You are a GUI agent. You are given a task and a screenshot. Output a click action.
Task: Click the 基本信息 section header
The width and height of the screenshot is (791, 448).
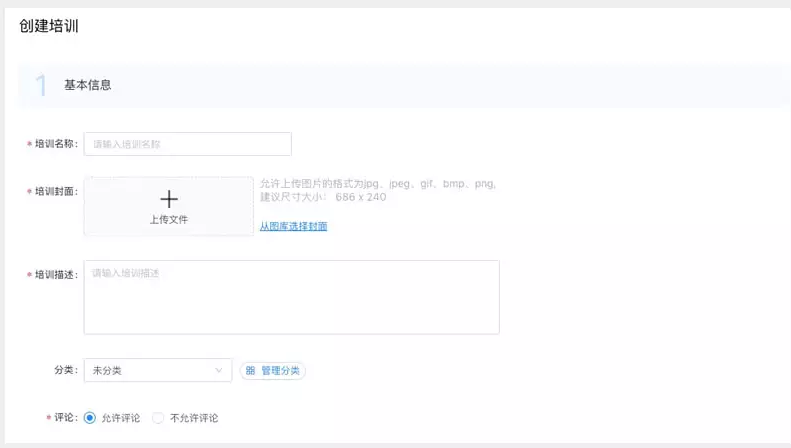pyautogui.click(x=88, y=85)
